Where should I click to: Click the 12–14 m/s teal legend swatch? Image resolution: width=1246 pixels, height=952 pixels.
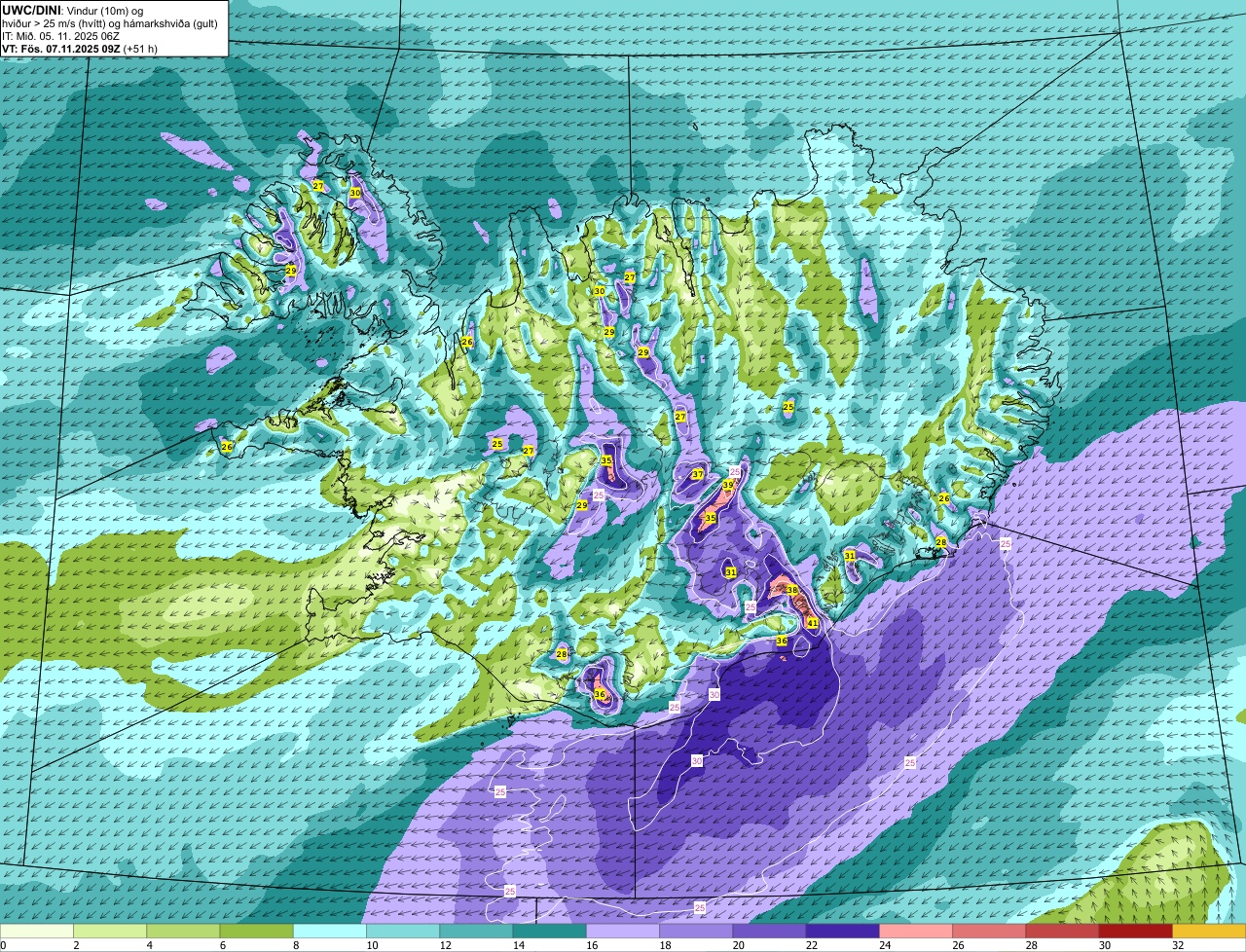(x=476, y=932)
